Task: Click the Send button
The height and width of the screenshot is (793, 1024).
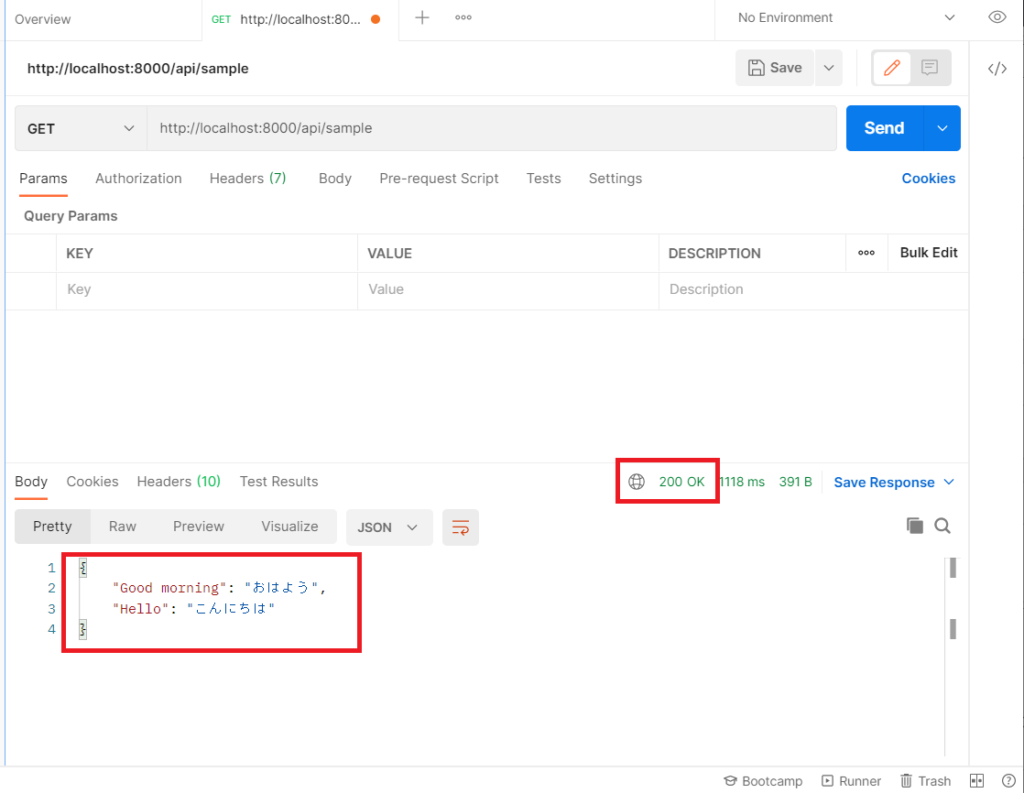Action: tap(883, 128)
